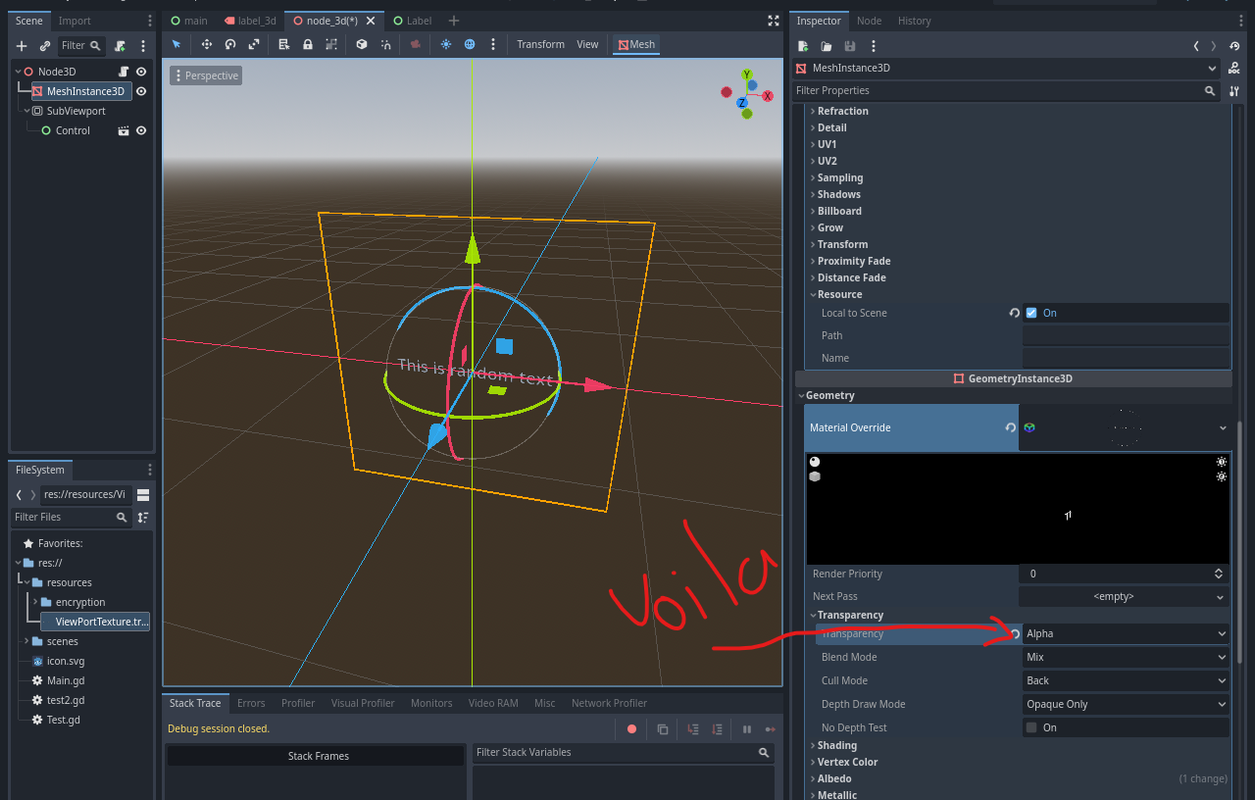Image resolution: width=1255 pixels, height=800 pixels.
Task: Switch to the label_3d scene tab
Action: pos(249,21)
